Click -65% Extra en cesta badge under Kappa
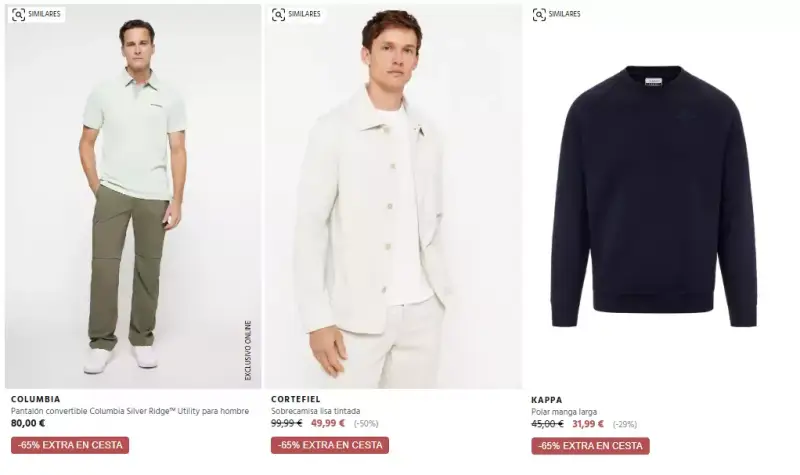800x475 pixels. click(590, 446)
